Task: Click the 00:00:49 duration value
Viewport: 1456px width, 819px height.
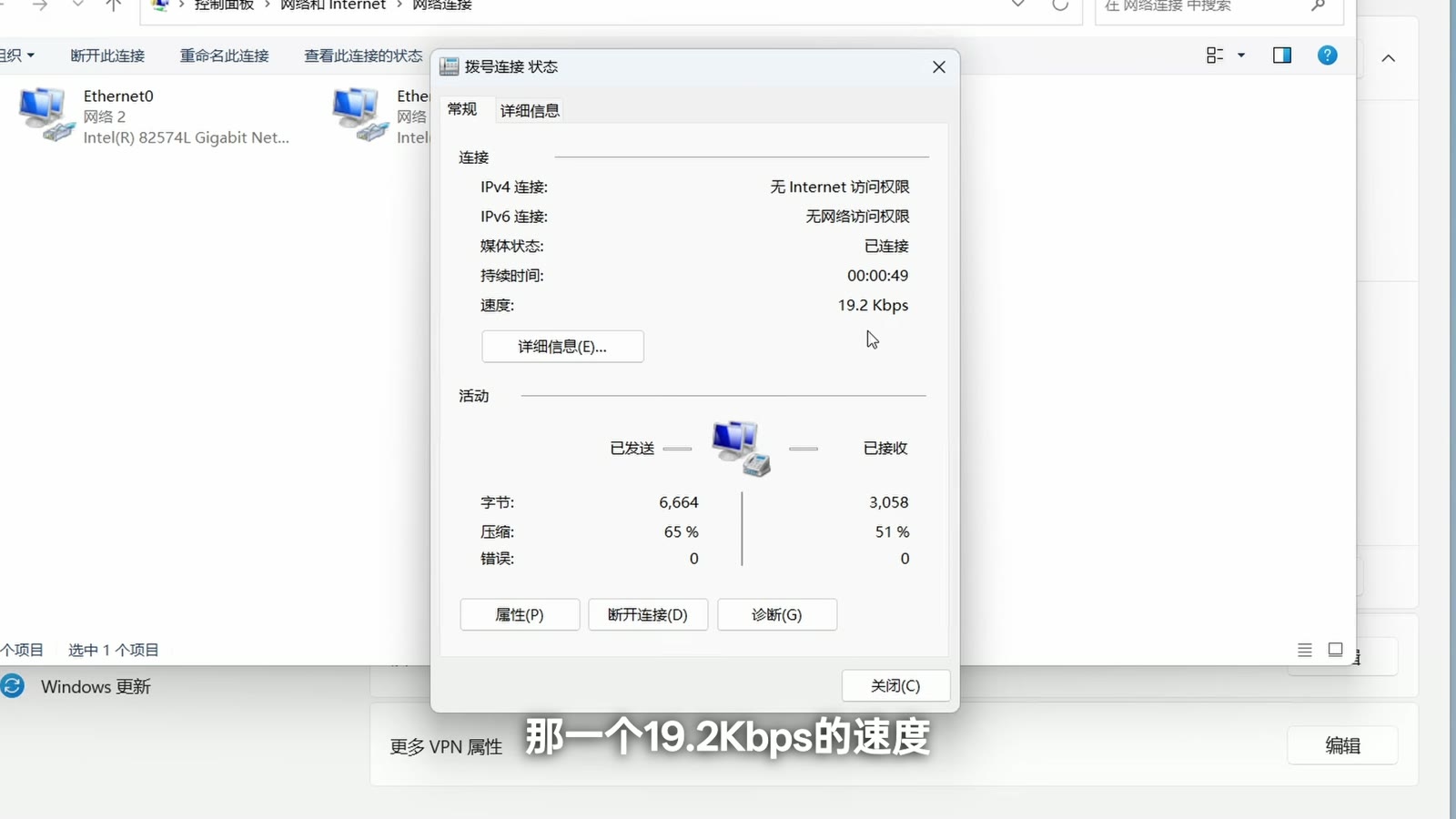Action: 877,275
